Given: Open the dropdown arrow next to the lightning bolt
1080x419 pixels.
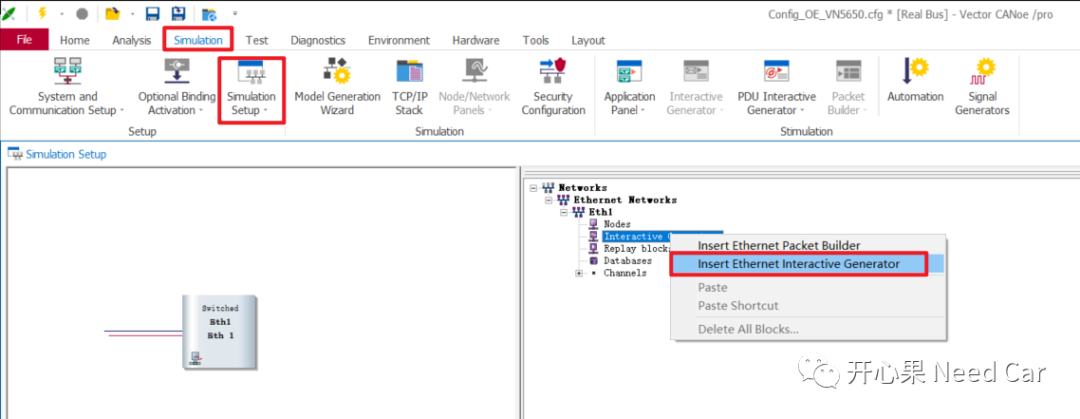Looking at the screenshot, I should click(61, 14).
